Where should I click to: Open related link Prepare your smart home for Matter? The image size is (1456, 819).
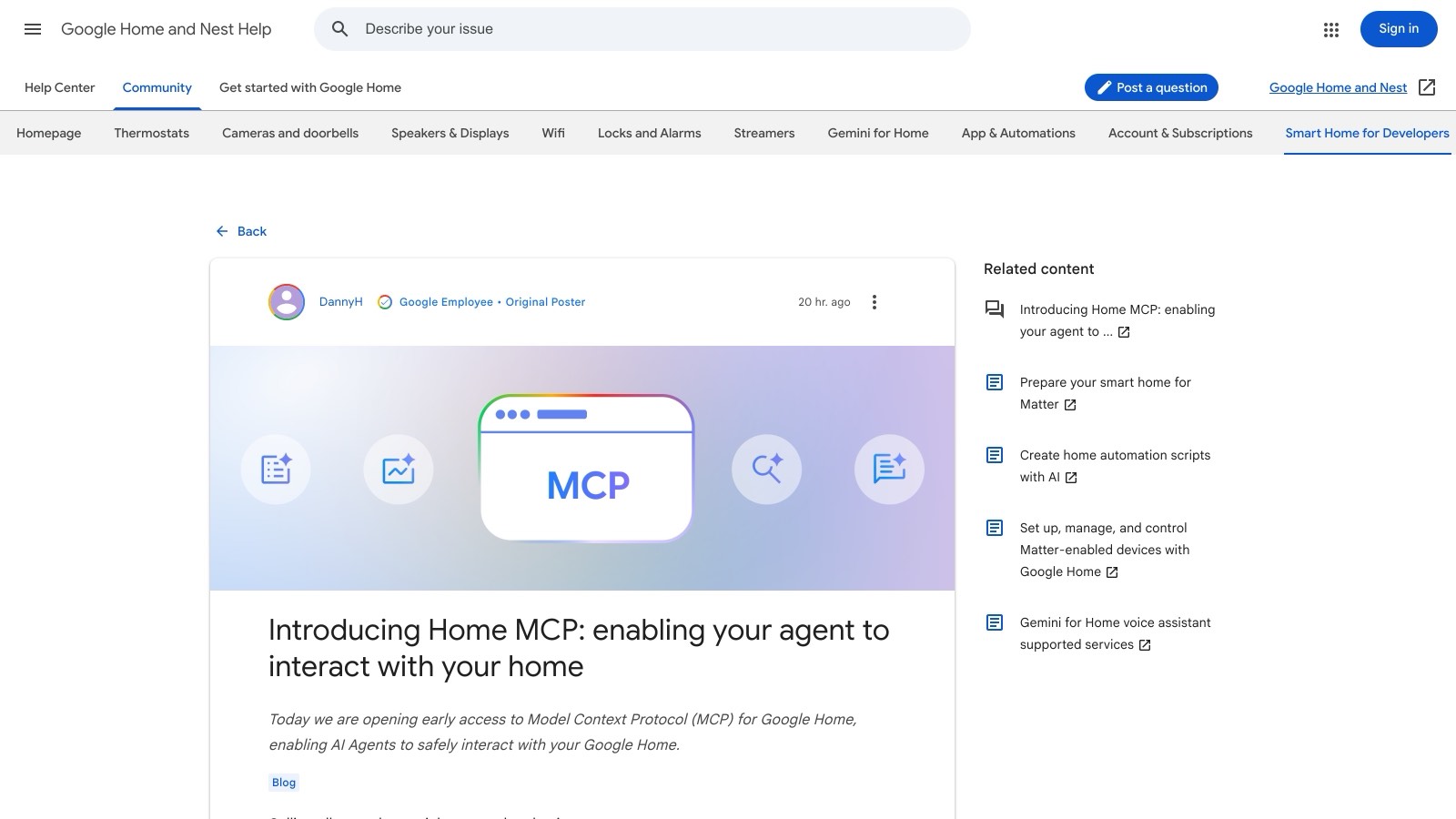[1106, 393]
